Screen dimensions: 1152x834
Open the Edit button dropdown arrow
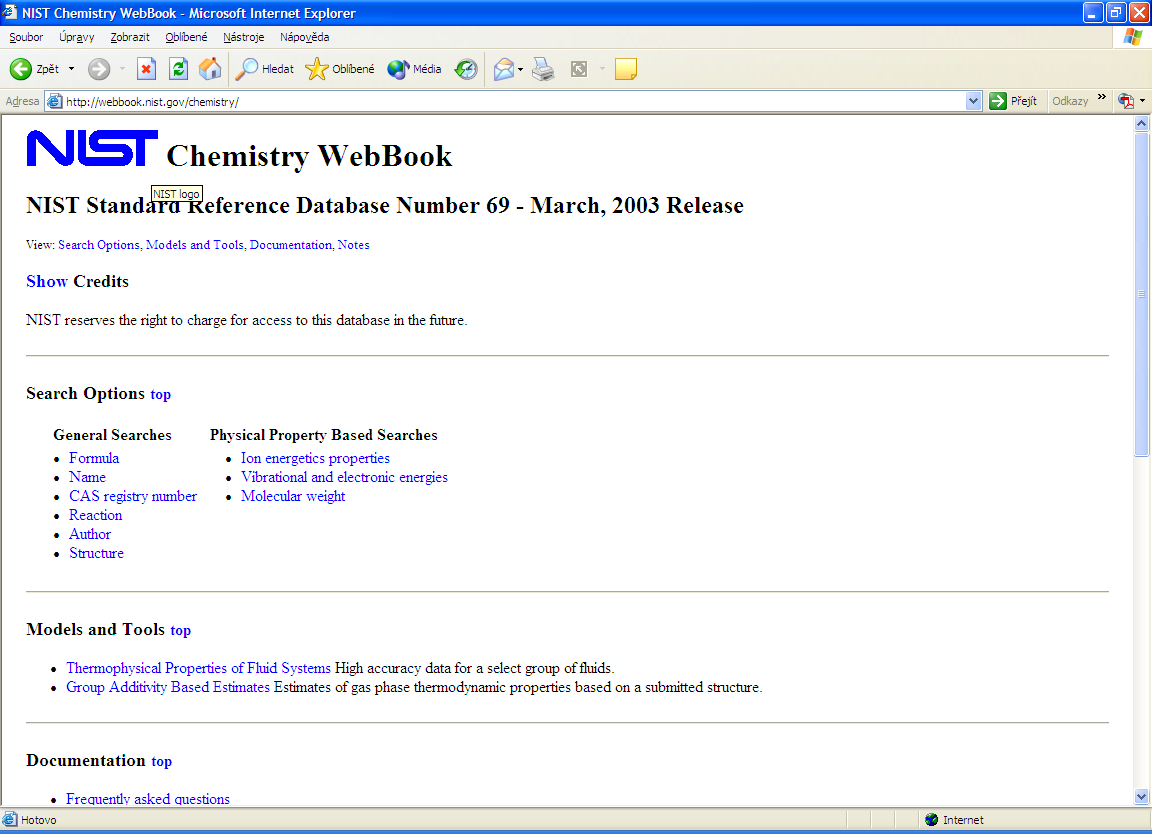click(602, 69)
